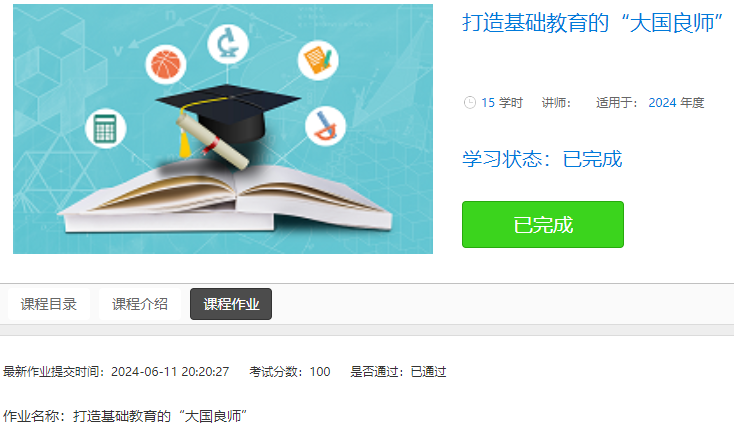734x435 pixels.
Task: Select the 课程作业 tab
Action: [231, 304]
